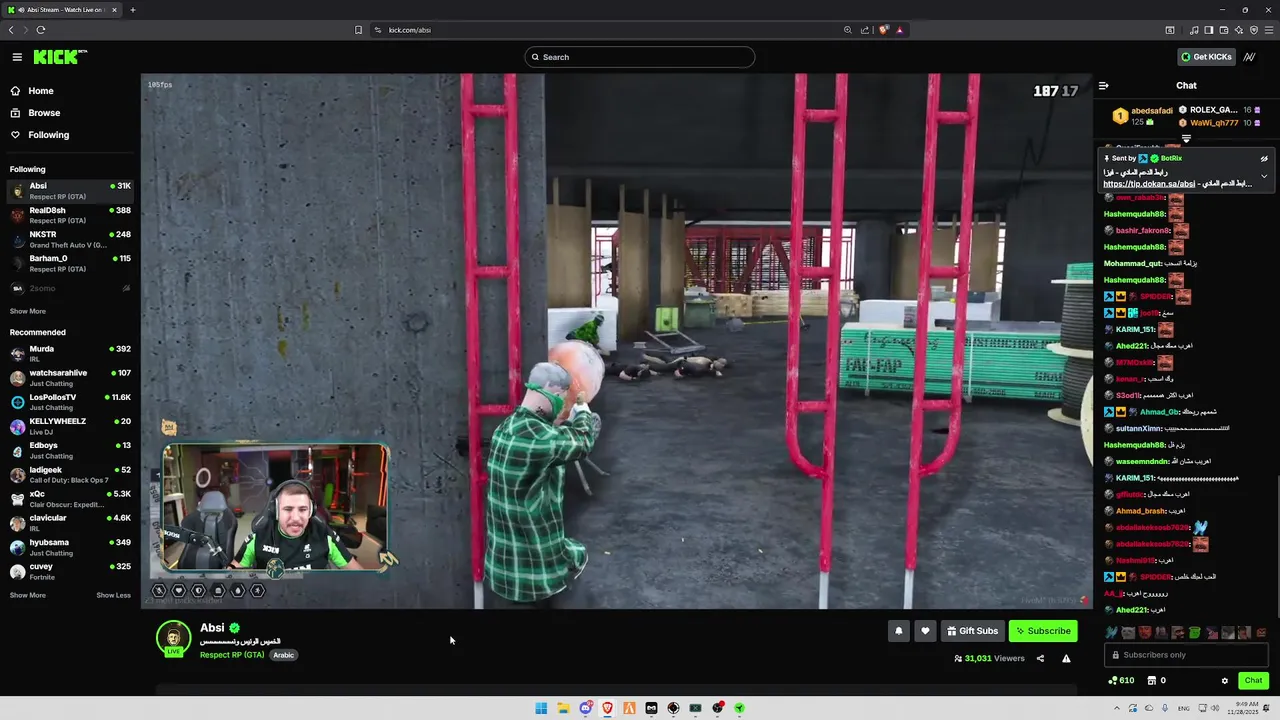
Task: Open Browse in sidebar
Action: tap(44, 113)
